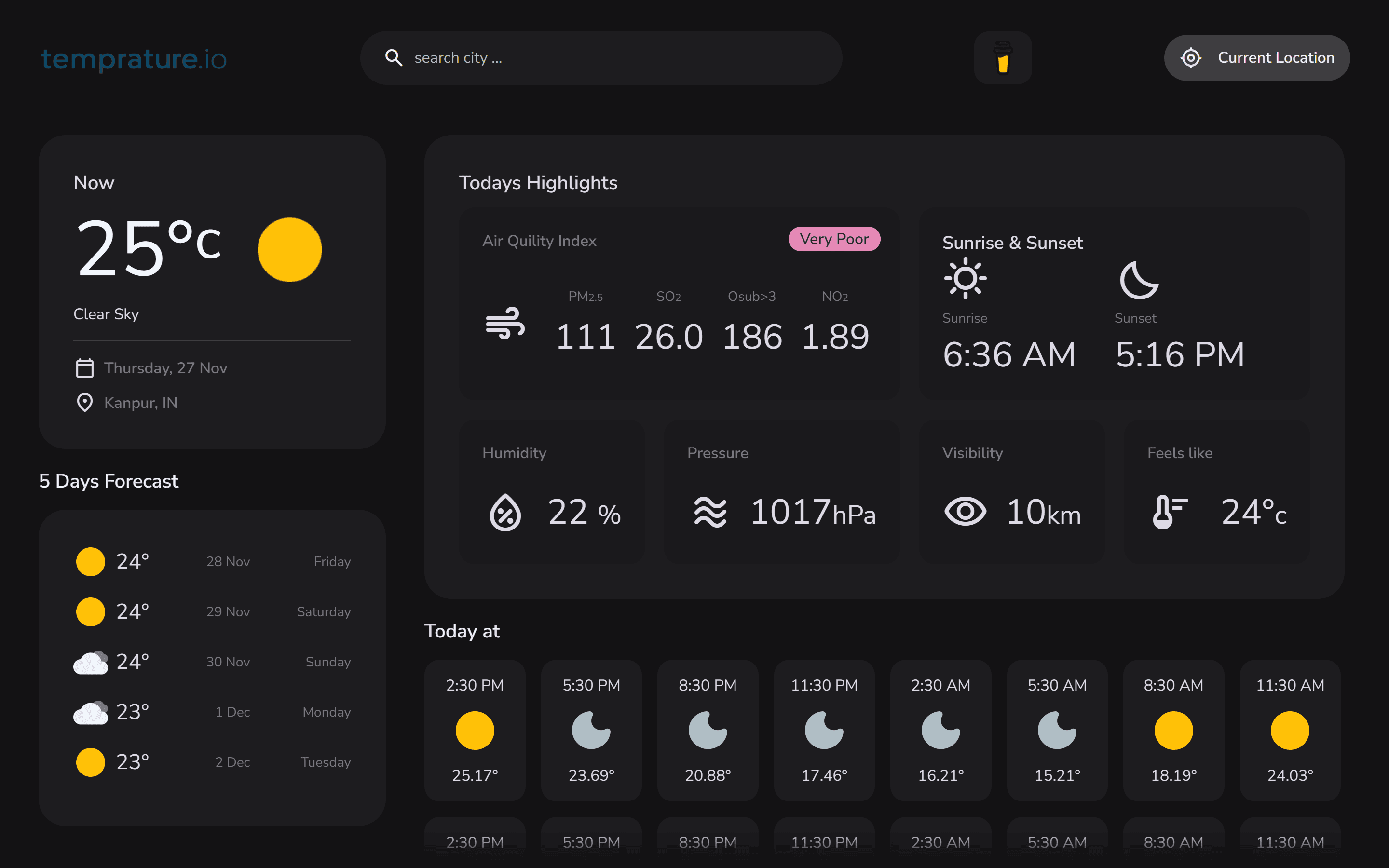Click the humidity droplet icon

coord(505,512)
